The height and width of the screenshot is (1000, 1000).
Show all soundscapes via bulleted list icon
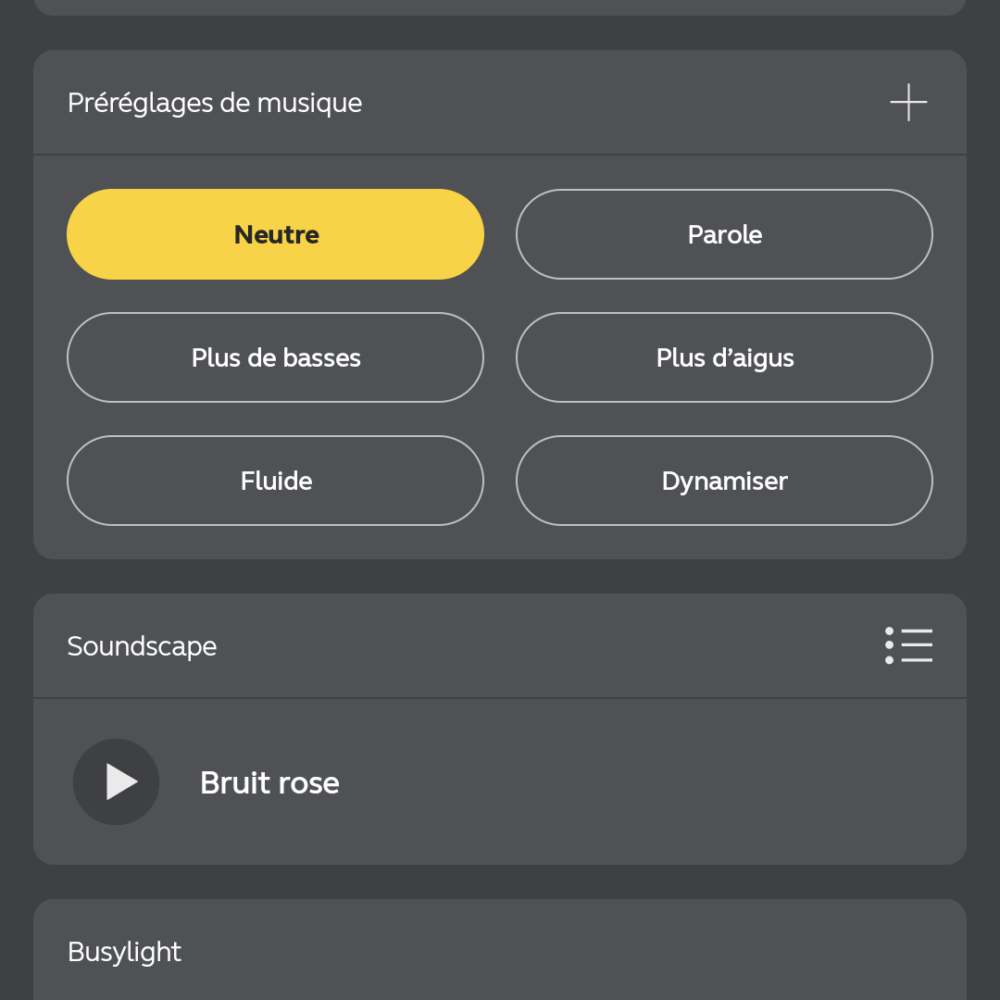[908, 645]
